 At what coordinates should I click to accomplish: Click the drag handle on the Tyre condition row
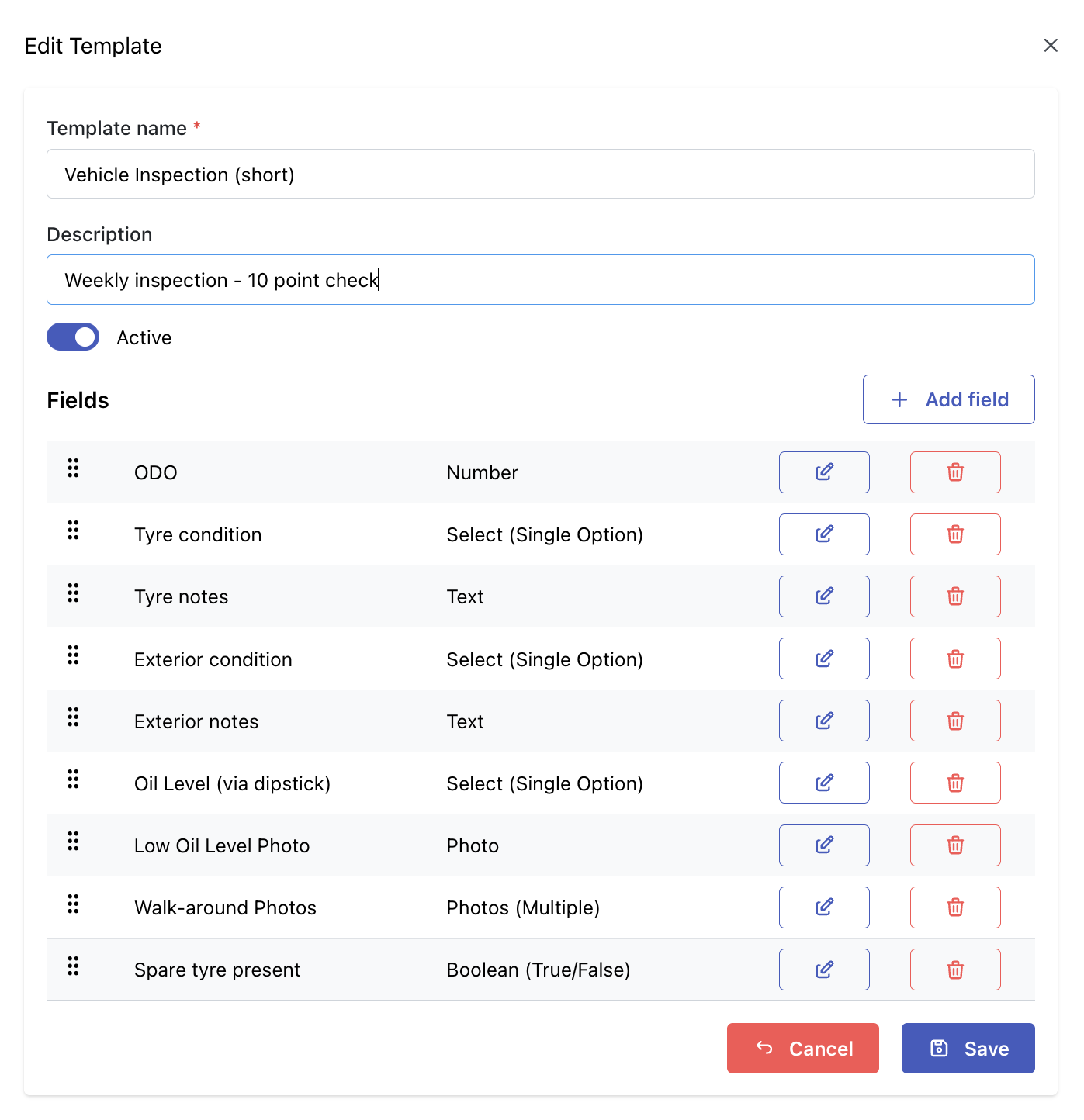click(x=73, y=531)
